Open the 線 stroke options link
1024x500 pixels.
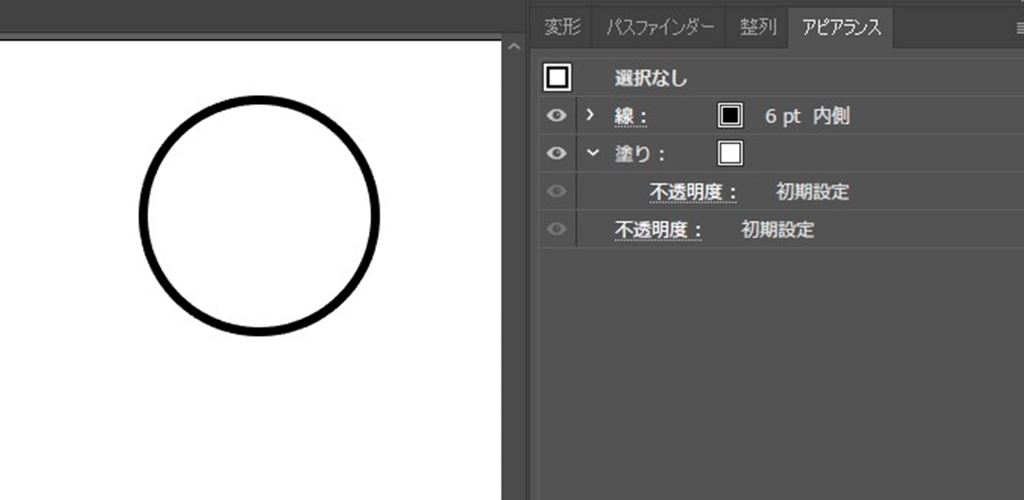pos(630,117)
